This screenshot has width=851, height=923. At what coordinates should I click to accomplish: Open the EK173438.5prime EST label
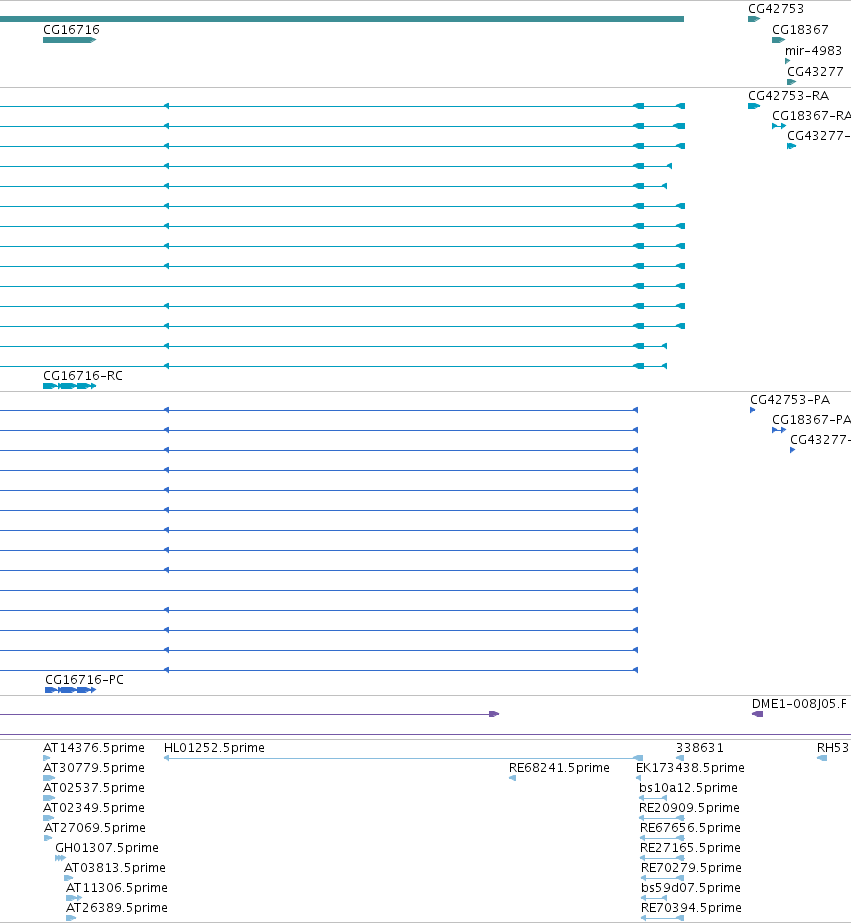coord(690,768)
